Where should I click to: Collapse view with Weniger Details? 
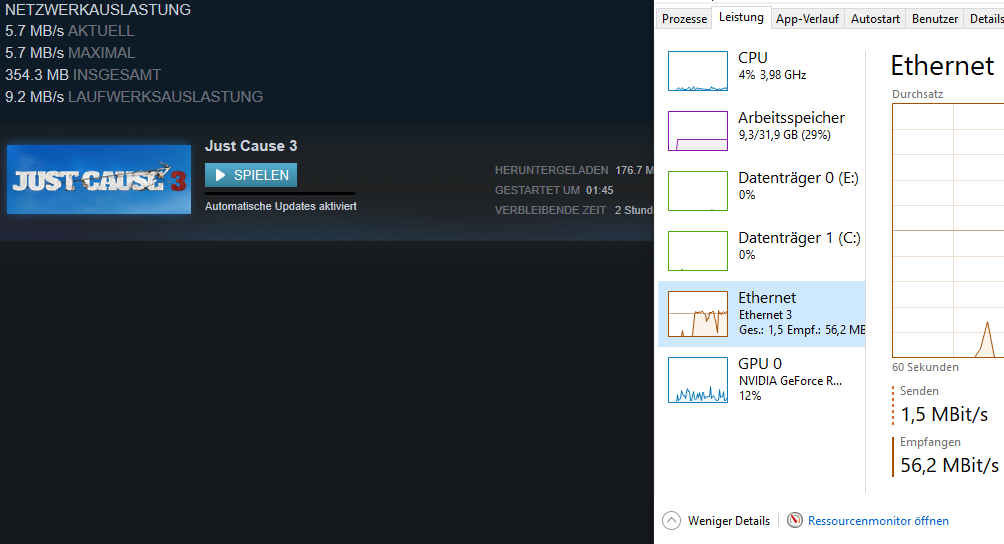coord(717,521)
